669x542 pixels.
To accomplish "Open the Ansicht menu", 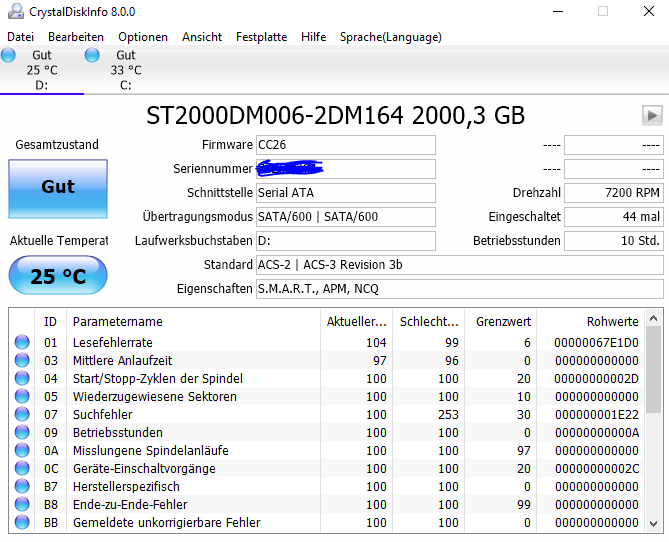I will pyautogui.click(x=202, y=37).
